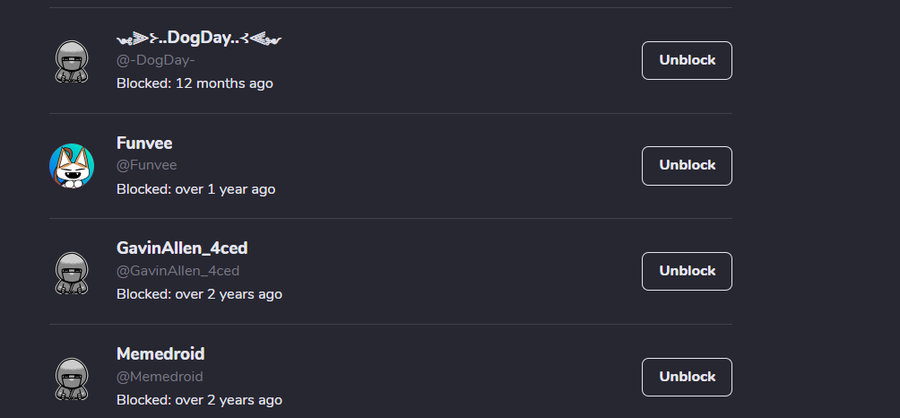This screenshot has height=418, width=900.
Task: Click the "Blocked: 12 months ago" text
Action: pyautogui.click(x=194, y=83)
